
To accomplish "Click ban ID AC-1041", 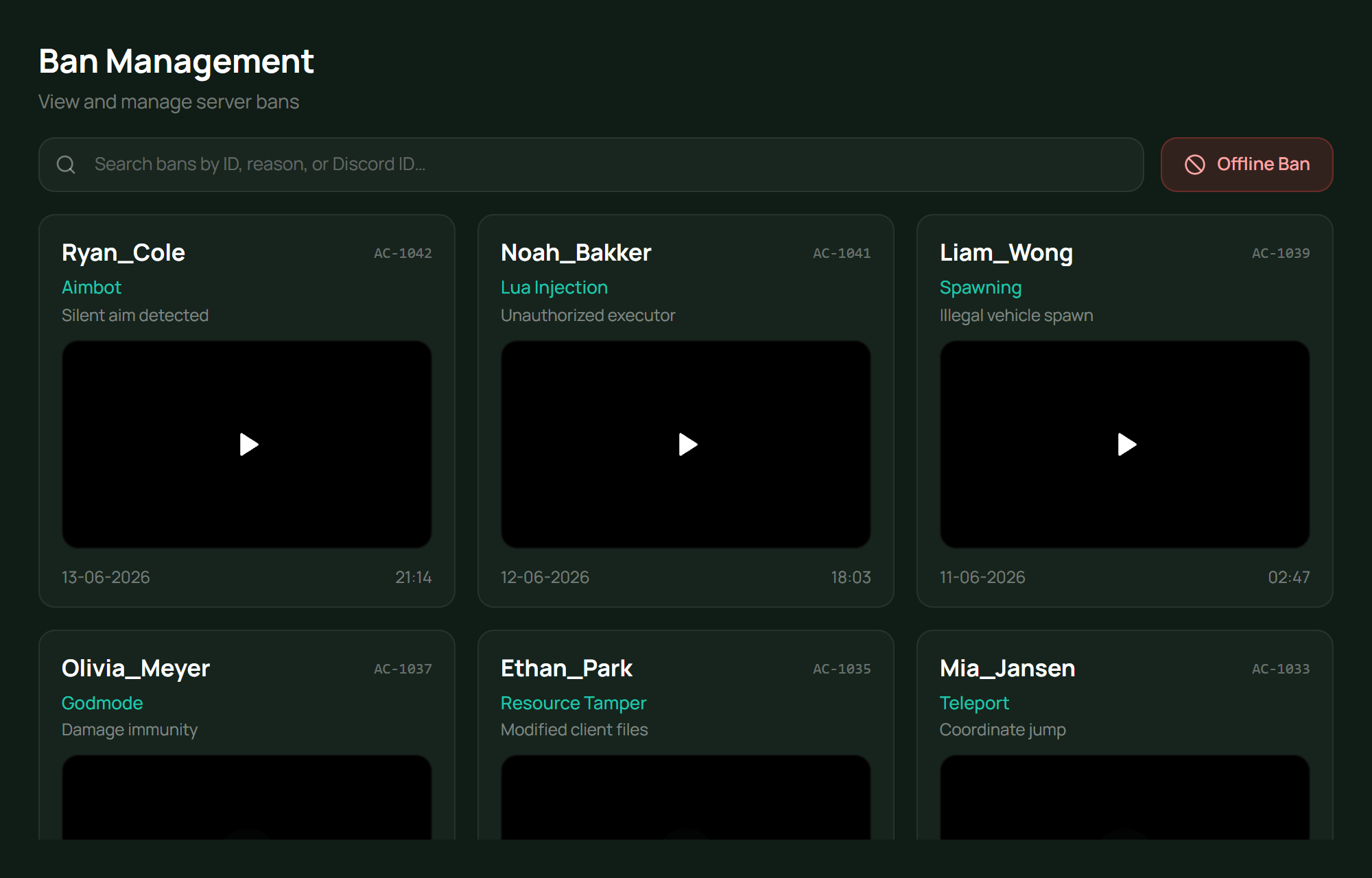I will (842, 253).
